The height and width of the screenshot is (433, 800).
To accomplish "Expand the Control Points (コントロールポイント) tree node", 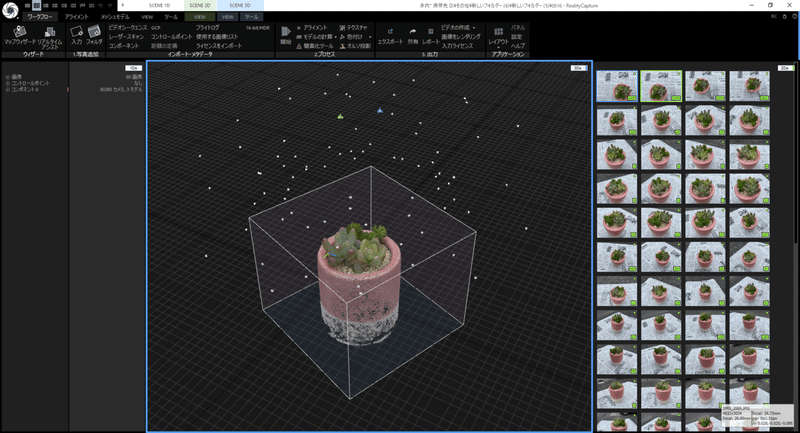I will coord(8,83).
